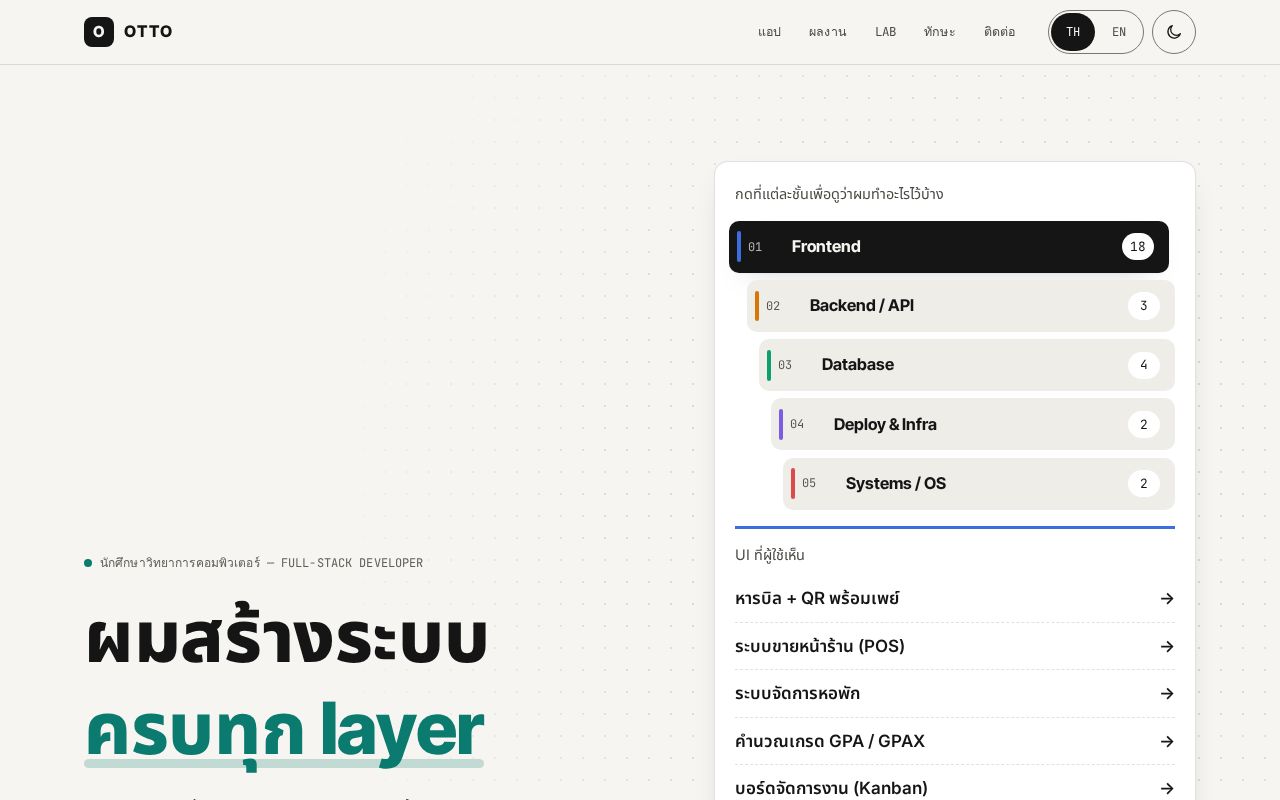Expand the Systems / OS layer

[x=979, y=484]
